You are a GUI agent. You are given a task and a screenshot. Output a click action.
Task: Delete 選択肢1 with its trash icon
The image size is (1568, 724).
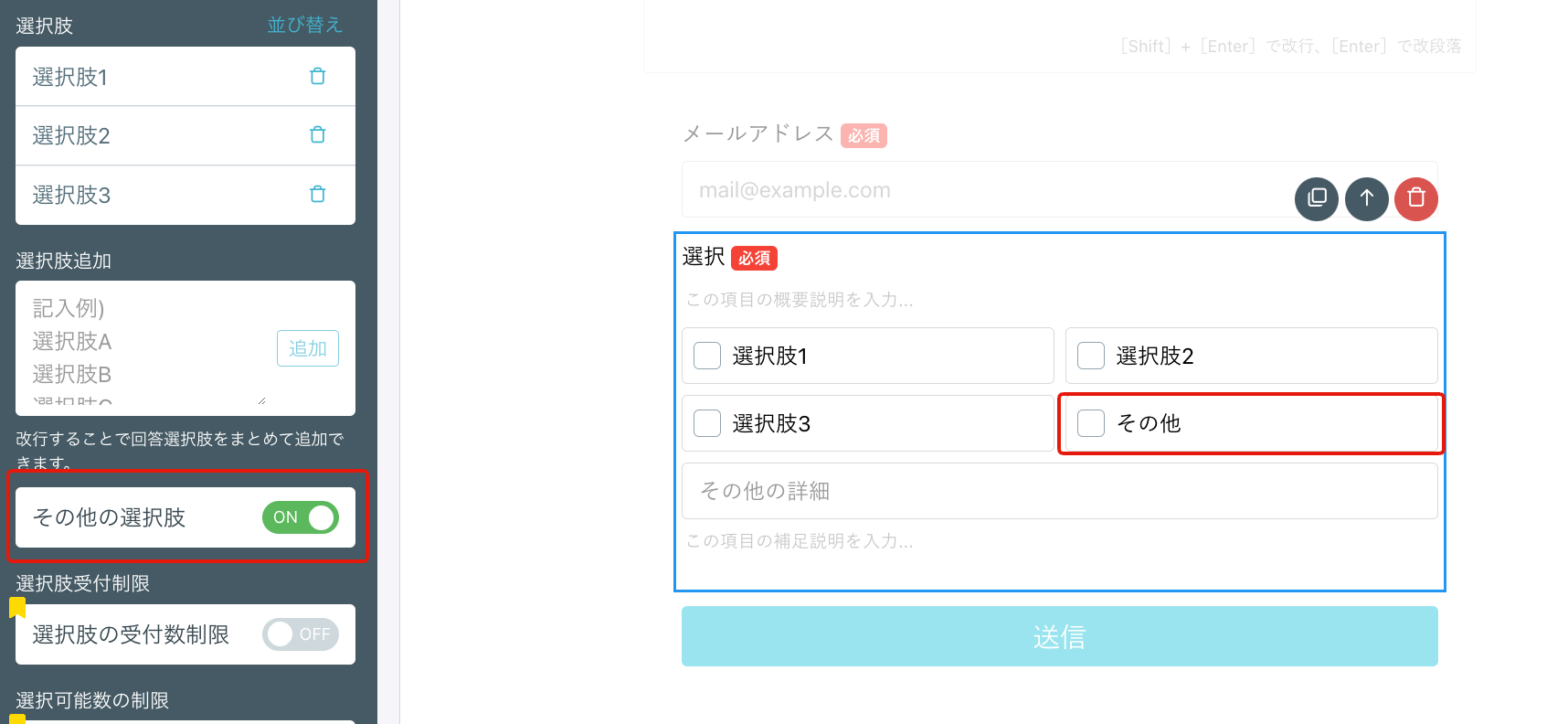click(317, 76)
